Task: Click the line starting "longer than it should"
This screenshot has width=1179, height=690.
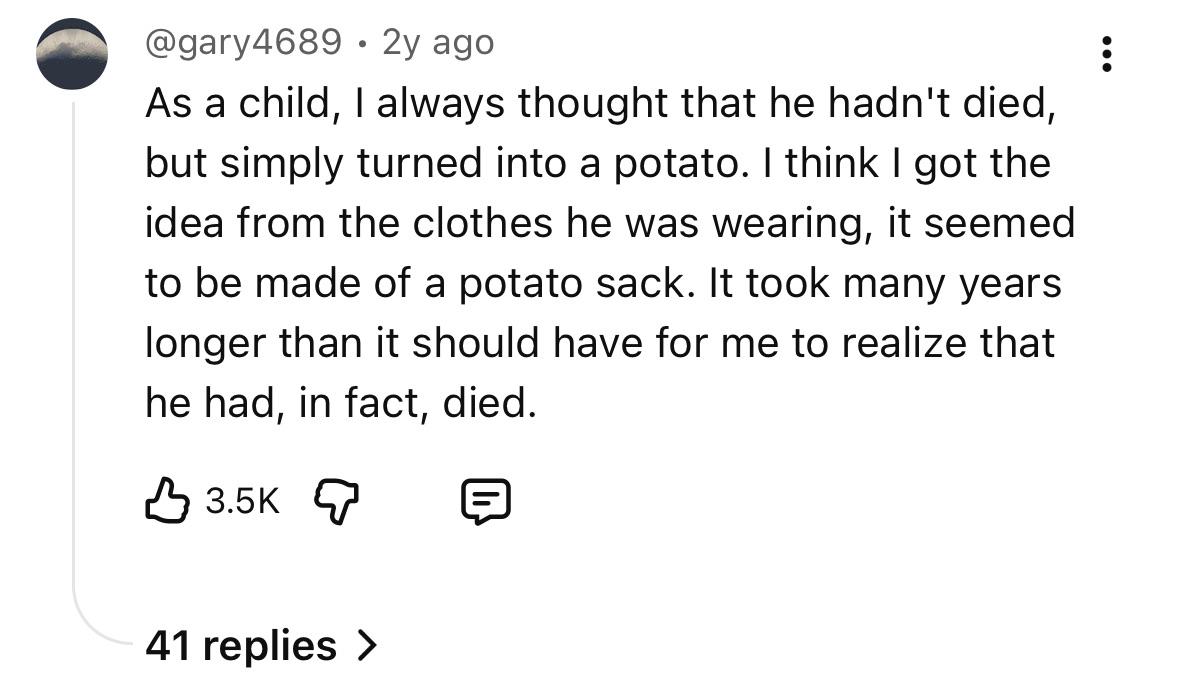Action: (600, 343)
